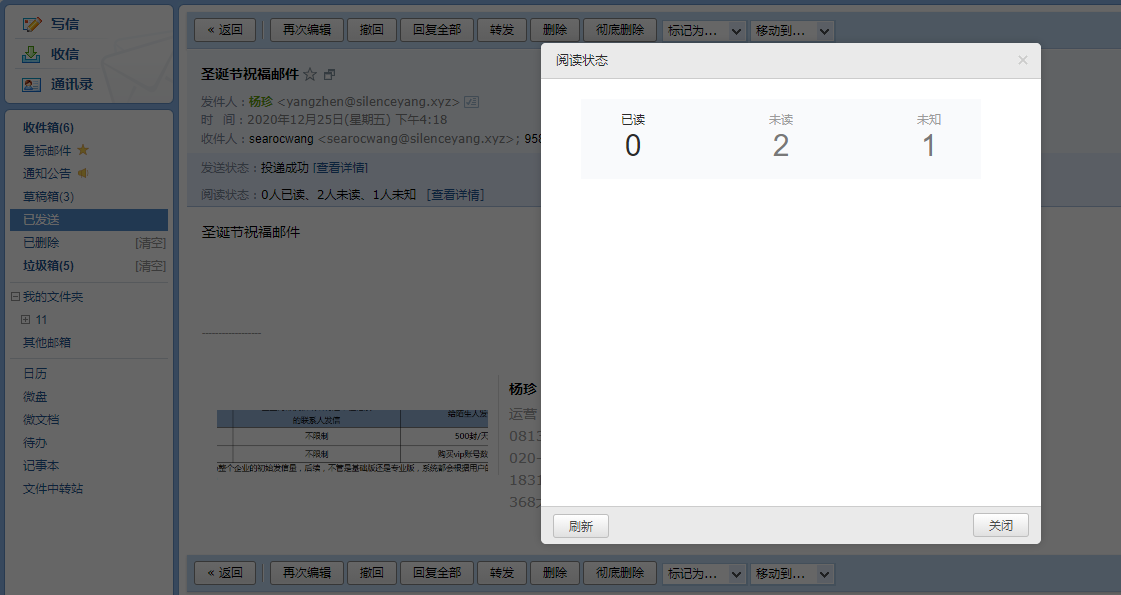Star the 圣诞节祝福邮件 message
1121x595 pixels.
(x=310, y=75)
